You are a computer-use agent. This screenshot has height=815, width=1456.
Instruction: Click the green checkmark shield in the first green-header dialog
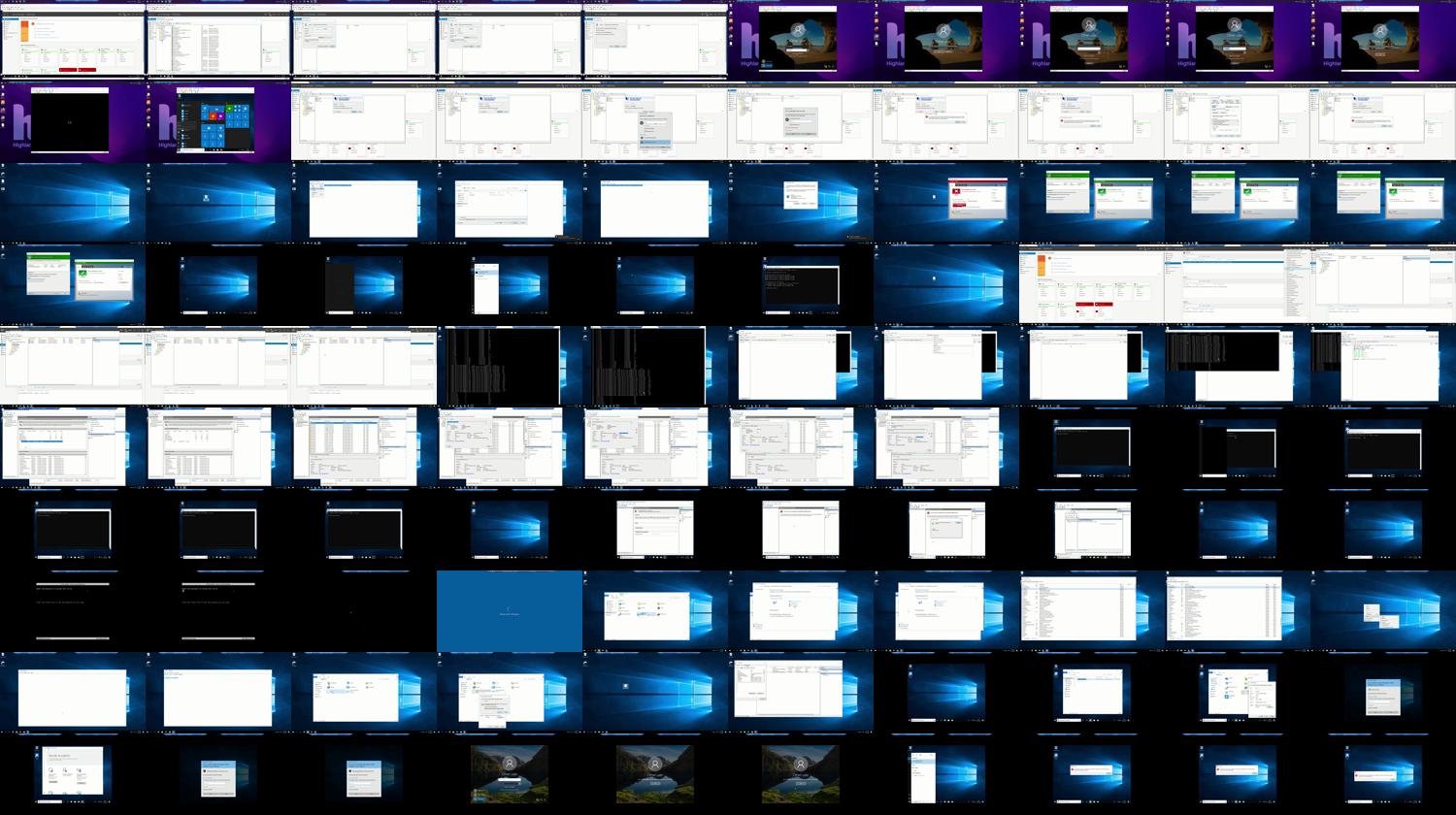tap(1102, 192)
